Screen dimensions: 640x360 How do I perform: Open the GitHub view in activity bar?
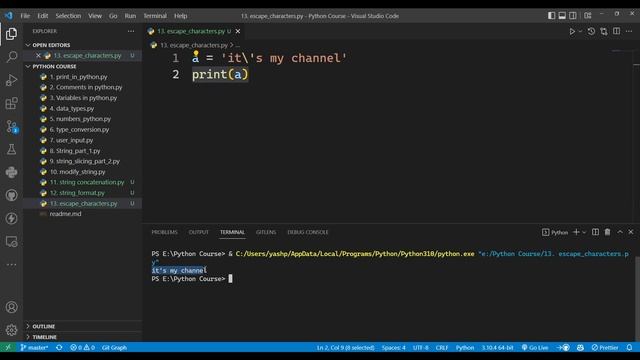coord(11,195)
